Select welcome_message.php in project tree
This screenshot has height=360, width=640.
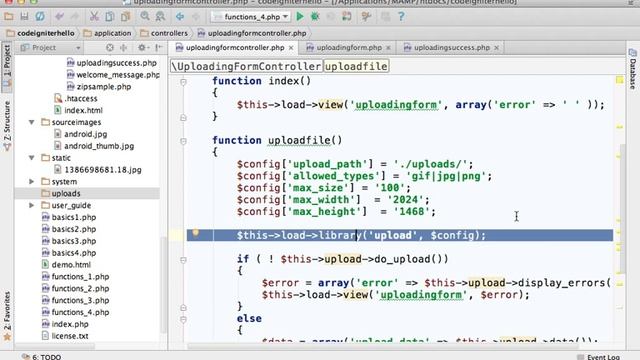118,75
